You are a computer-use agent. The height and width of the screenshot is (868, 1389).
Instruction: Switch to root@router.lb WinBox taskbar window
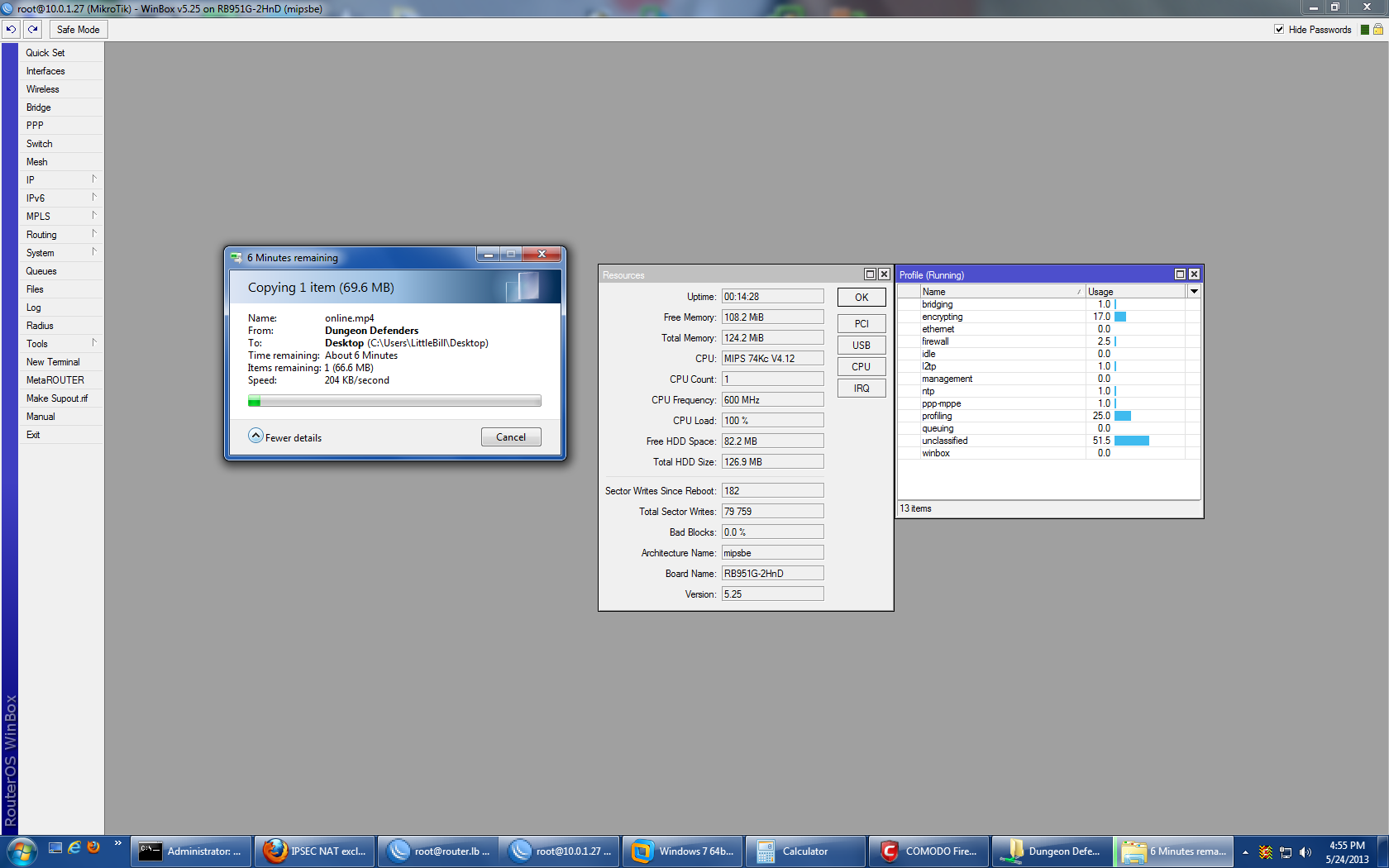coord(438,851)
